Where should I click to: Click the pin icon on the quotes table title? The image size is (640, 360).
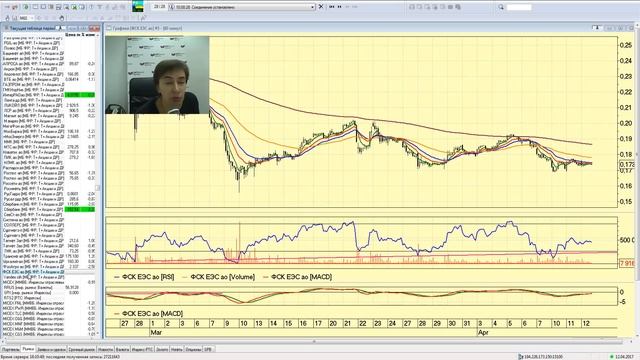(60, 28)
